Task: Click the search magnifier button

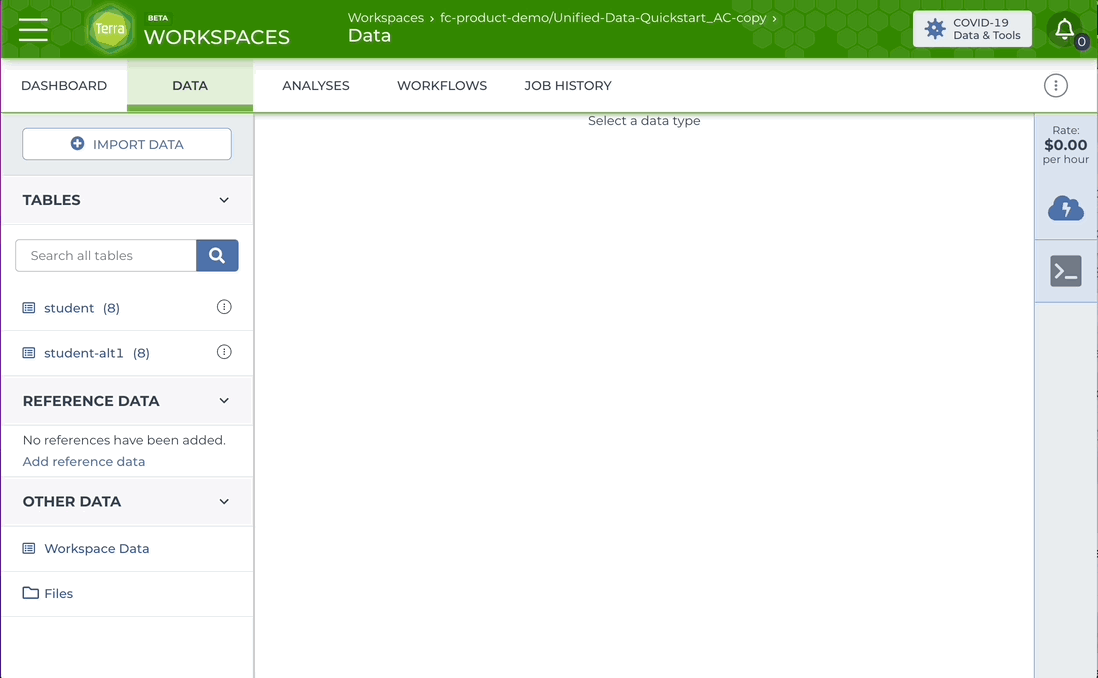Action: coord(217,256)
